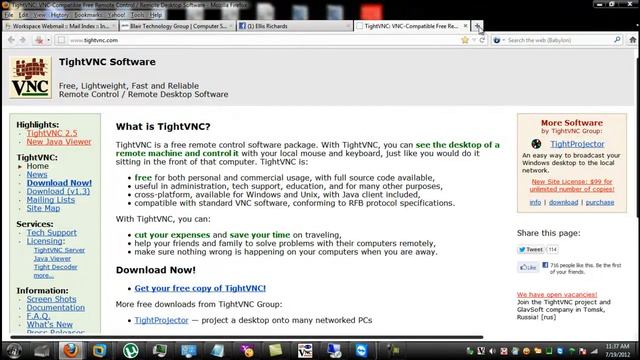Open the Help menu
Viewport: 640px width, 360px height.
click(156, 15)
